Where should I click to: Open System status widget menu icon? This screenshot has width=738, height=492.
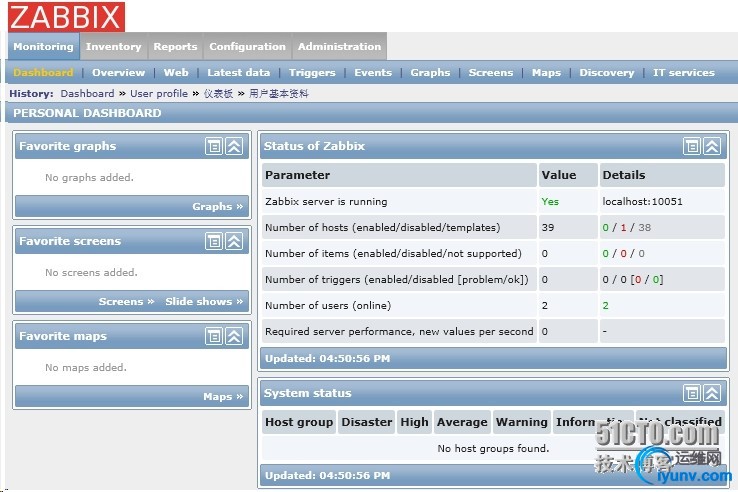[x=692, y=393]
